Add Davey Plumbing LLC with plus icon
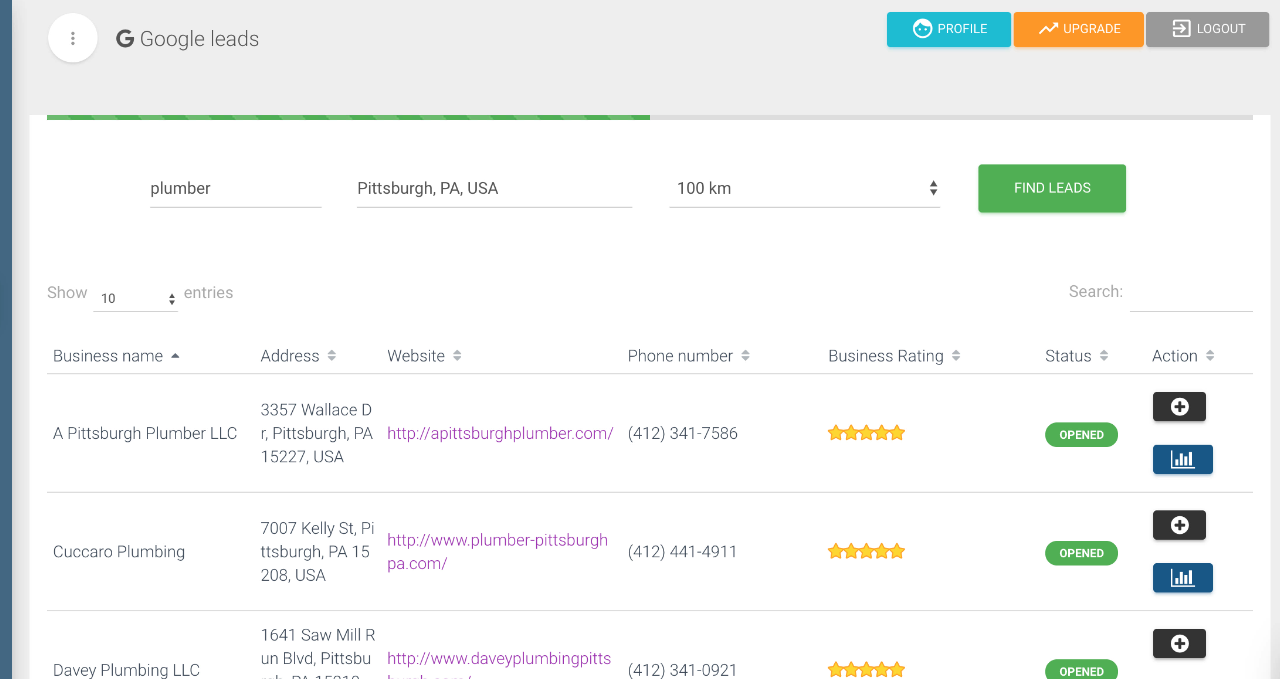Image resolution: width=1280 pixels, height=679 pixels. (1179, 644)
